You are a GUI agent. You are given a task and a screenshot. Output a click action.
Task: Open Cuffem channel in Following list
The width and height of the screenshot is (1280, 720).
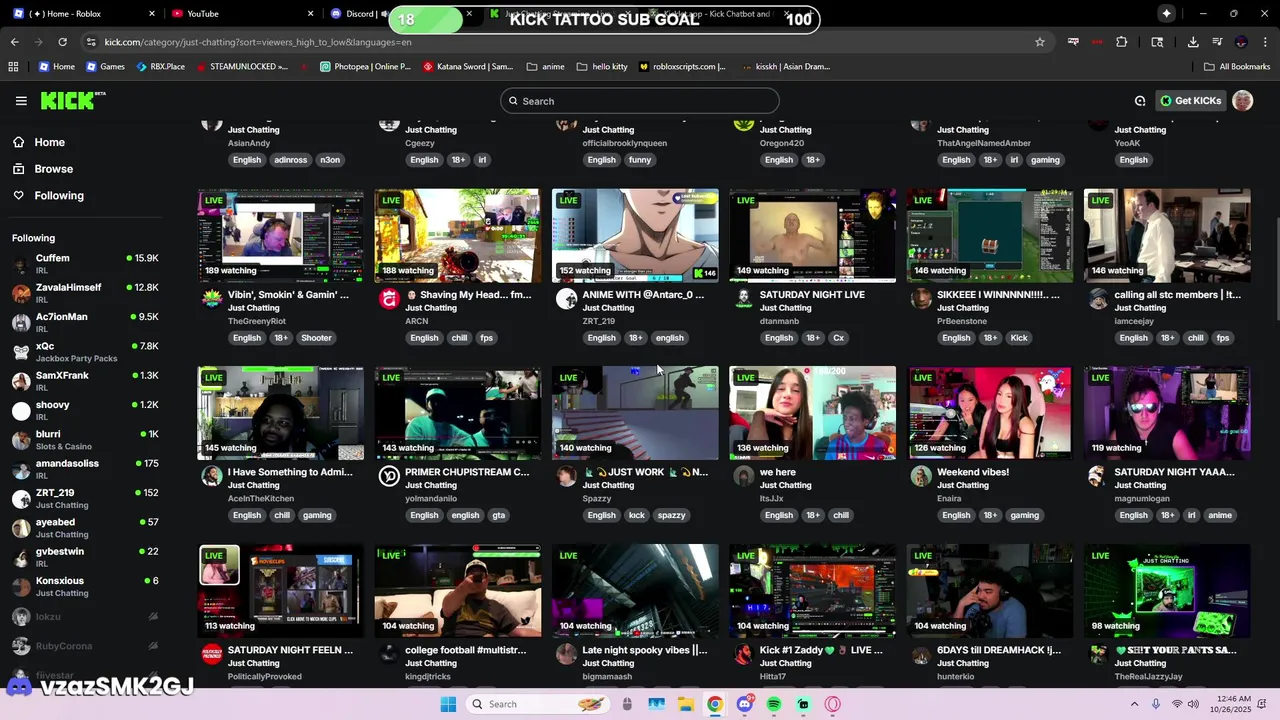(x=85, y=264)
